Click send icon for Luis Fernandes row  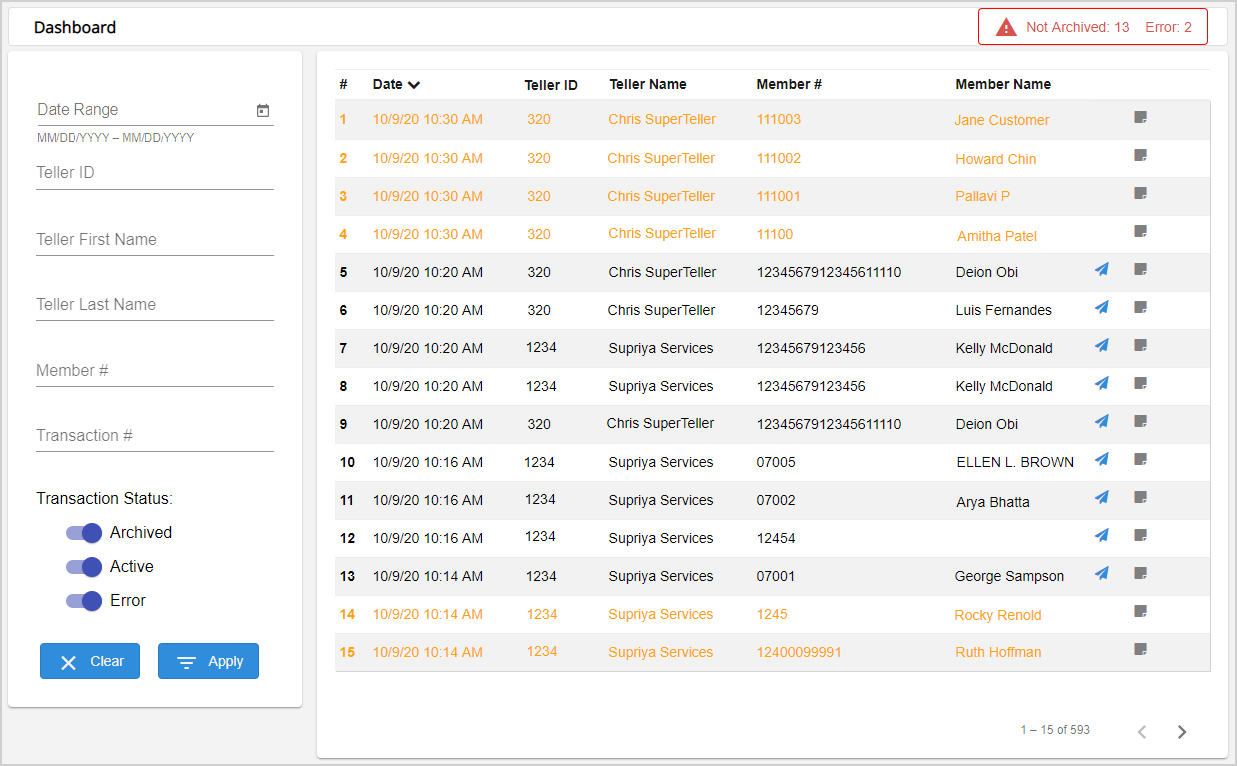pos(1102,308)
